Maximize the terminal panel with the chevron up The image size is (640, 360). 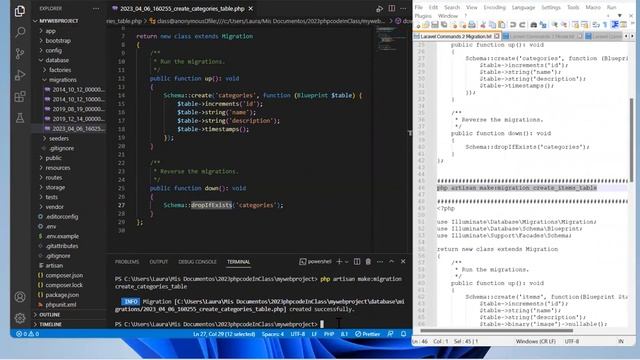pos(391,262)
